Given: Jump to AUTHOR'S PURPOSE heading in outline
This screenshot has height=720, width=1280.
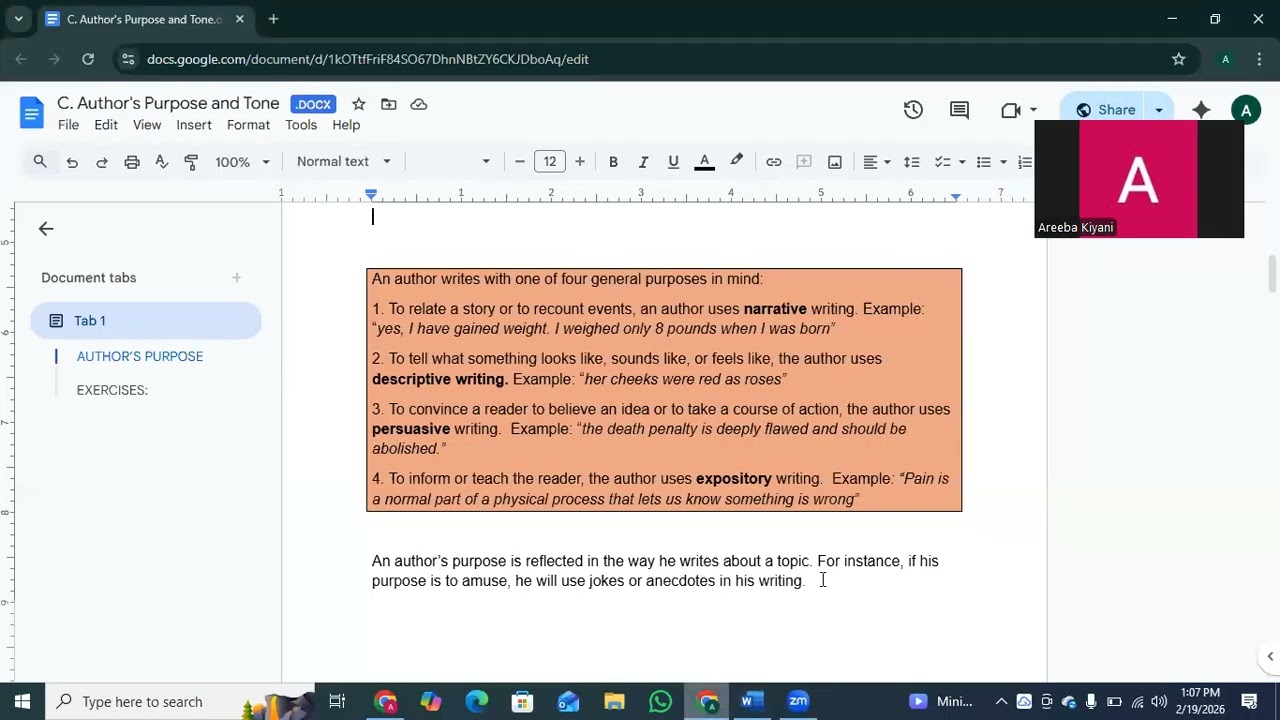Looking at the screenshot, I should click(140, 356).
